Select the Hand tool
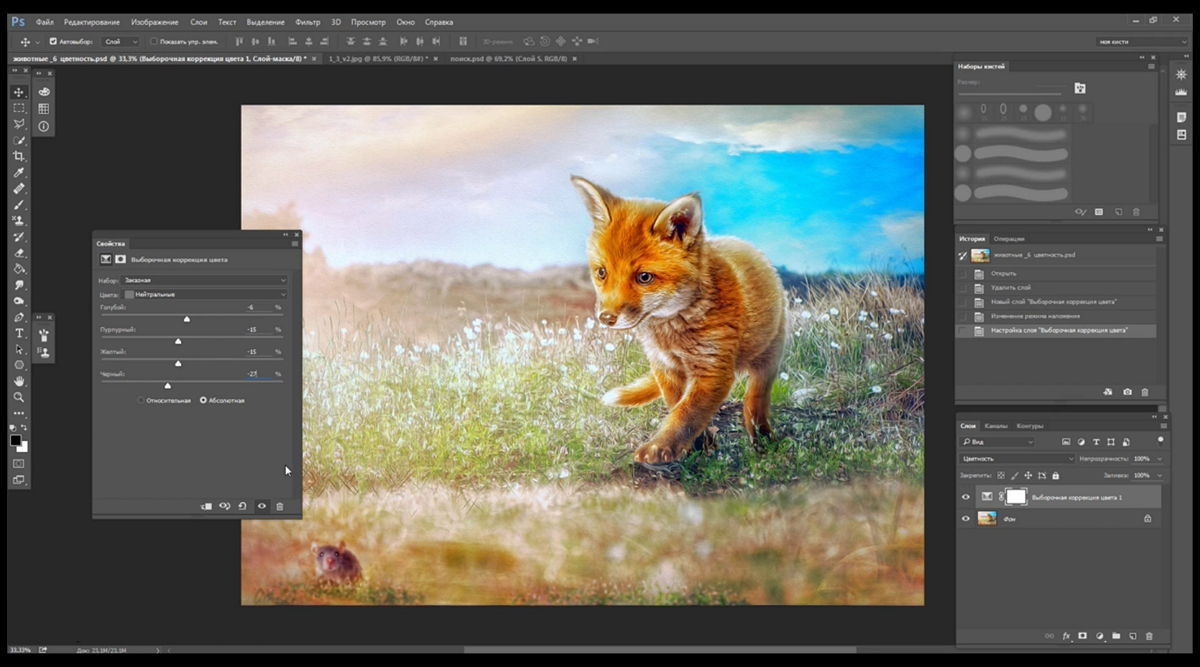Viewport: 1200px width, 667px height. point(19,381)
